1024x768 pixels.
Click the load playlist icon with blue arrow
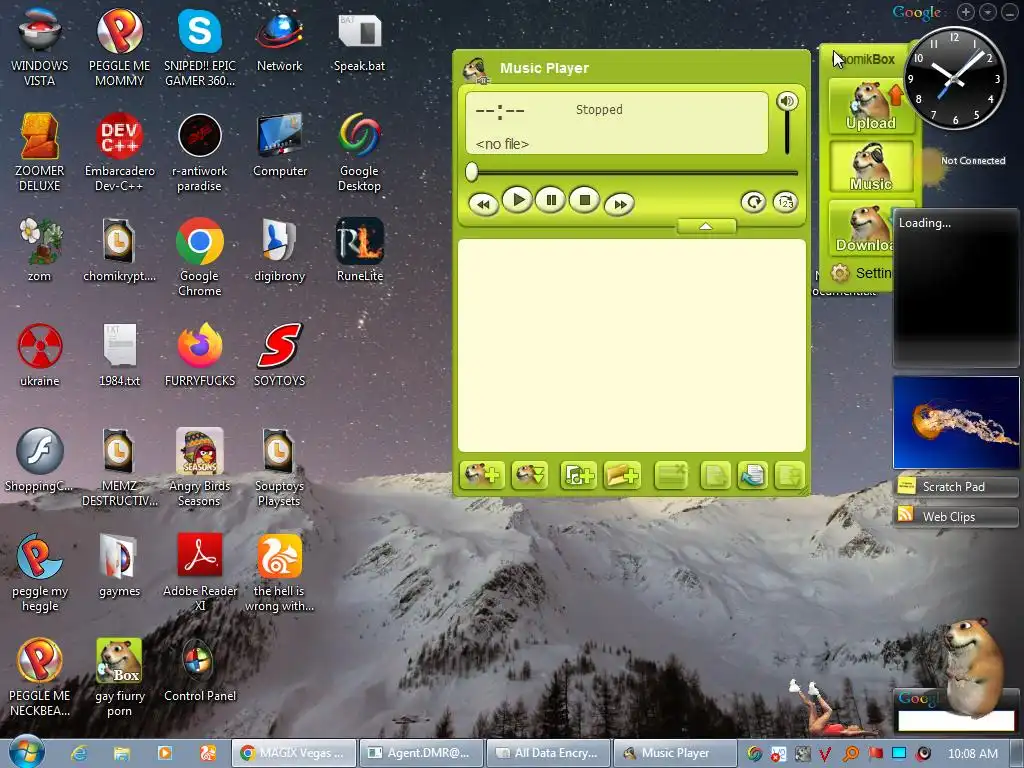pyautogui.click(x=752, y=475)
